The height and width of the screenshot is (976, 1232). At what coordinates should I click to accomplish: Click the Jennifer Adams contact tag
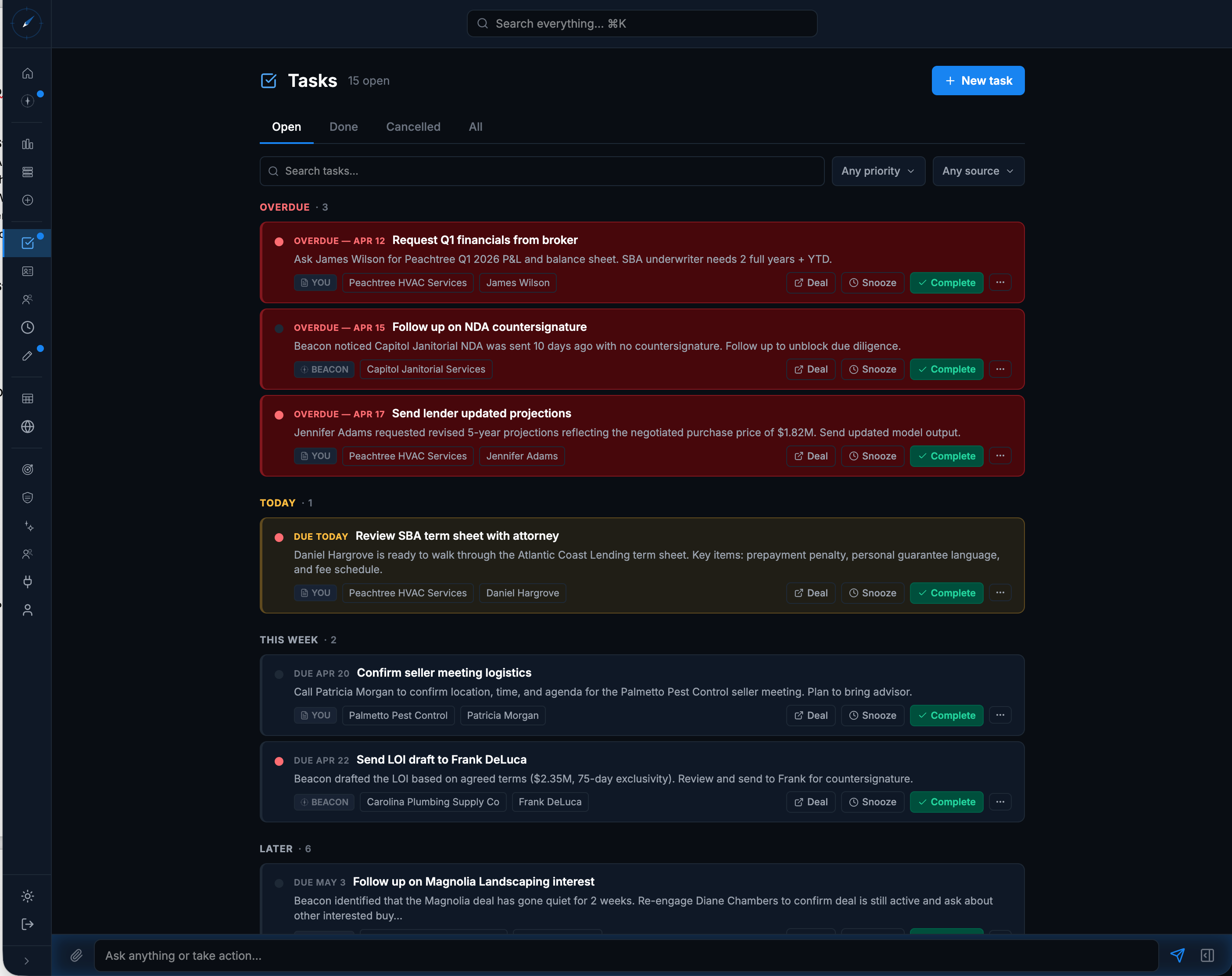click(522, 456)
